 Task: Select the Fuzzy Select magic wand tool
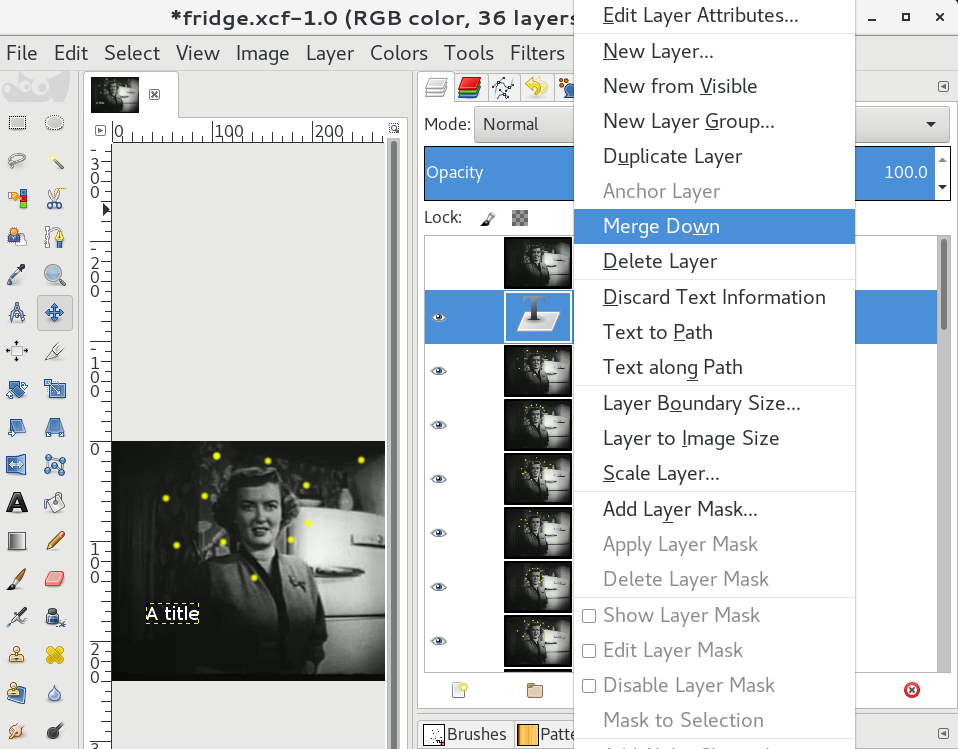pyautogui.click(x=55, y=161)
